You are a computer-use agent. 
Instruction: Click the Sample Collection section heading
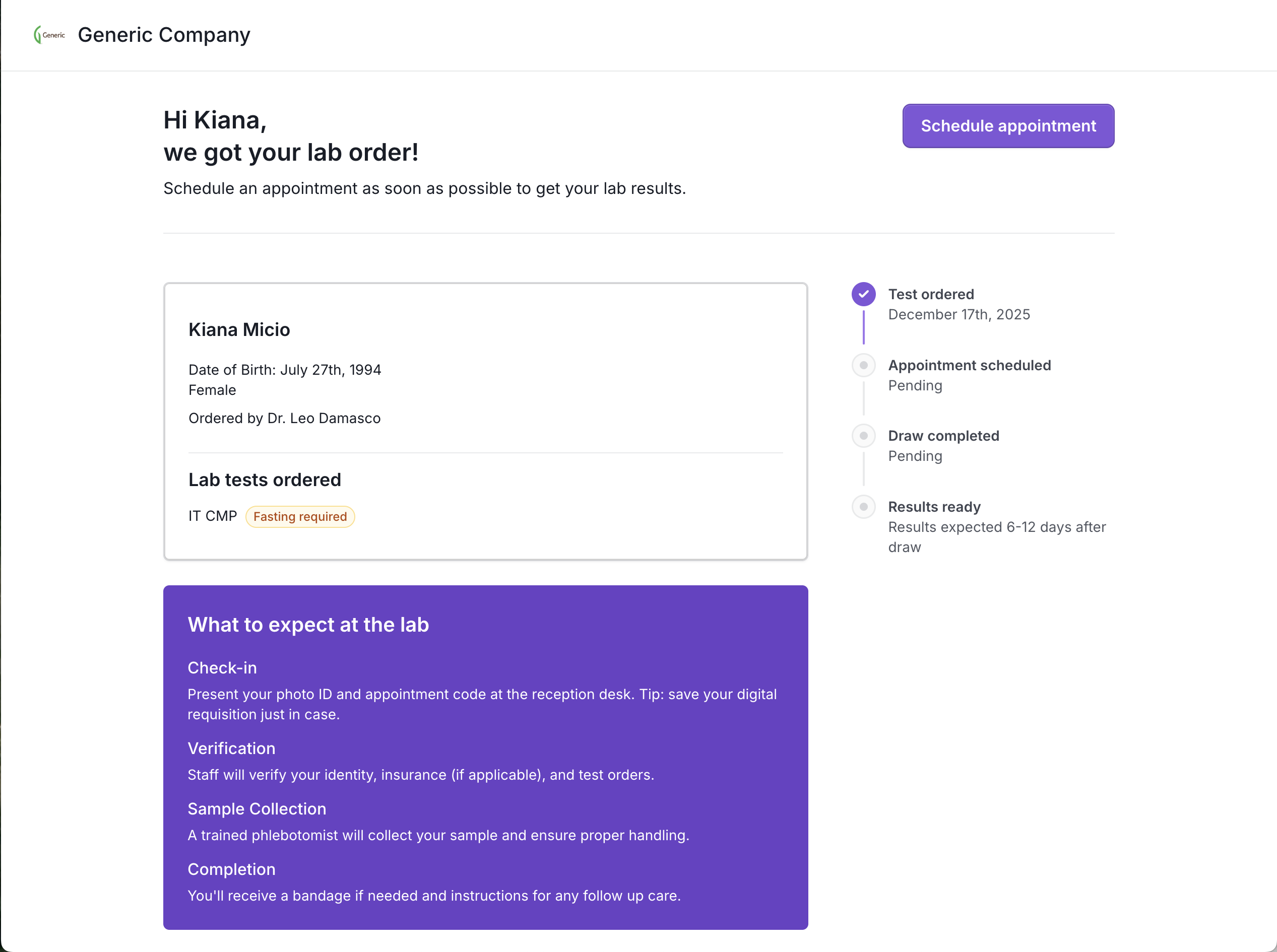point(257,809)
